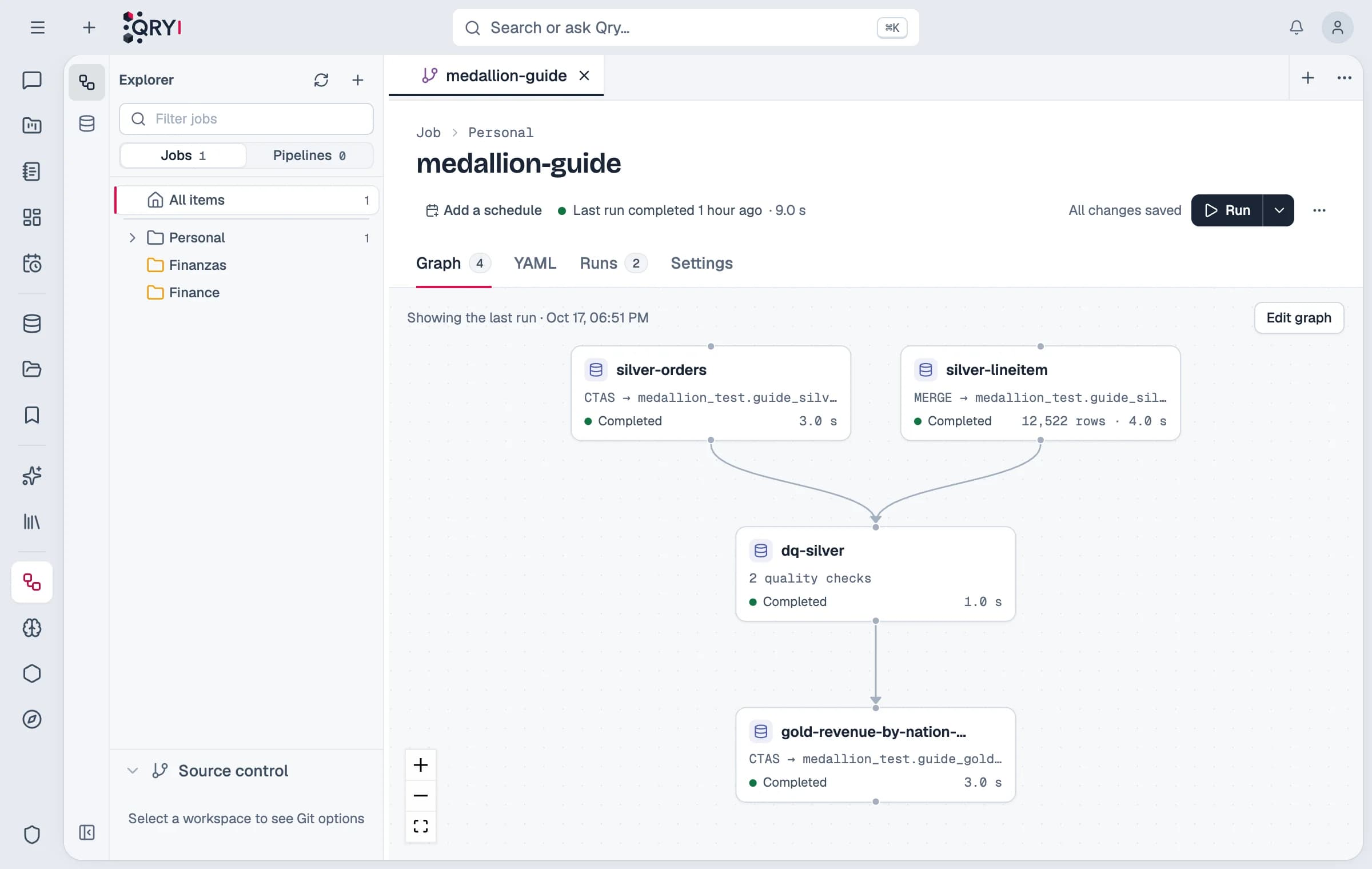Click the Run button
The width and height of the screenshot is (1372, 869).
tap(1227, 210)
